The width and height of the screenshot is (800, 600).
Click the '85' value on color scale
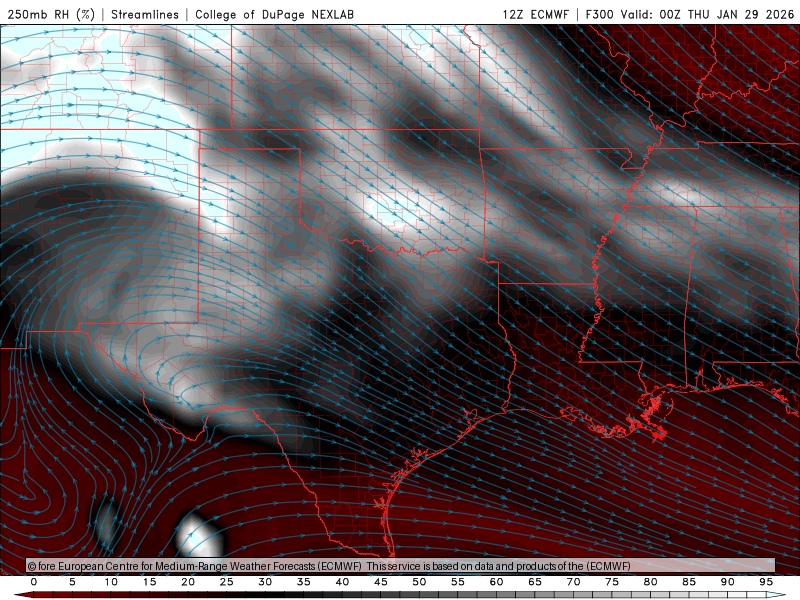(x=689, y=582)
